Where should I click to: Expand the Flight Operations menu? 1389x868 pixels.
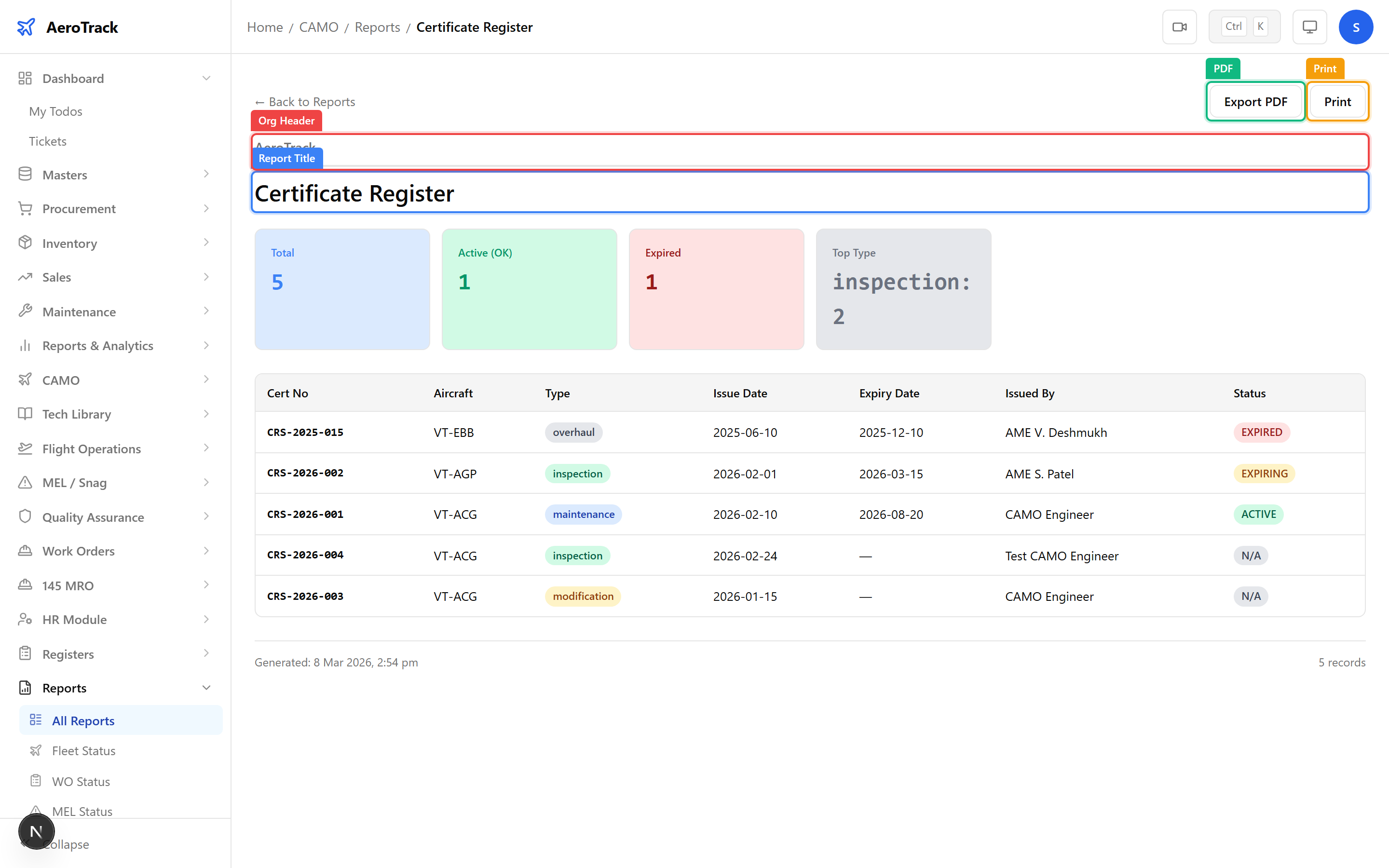(x=206, y=448)
